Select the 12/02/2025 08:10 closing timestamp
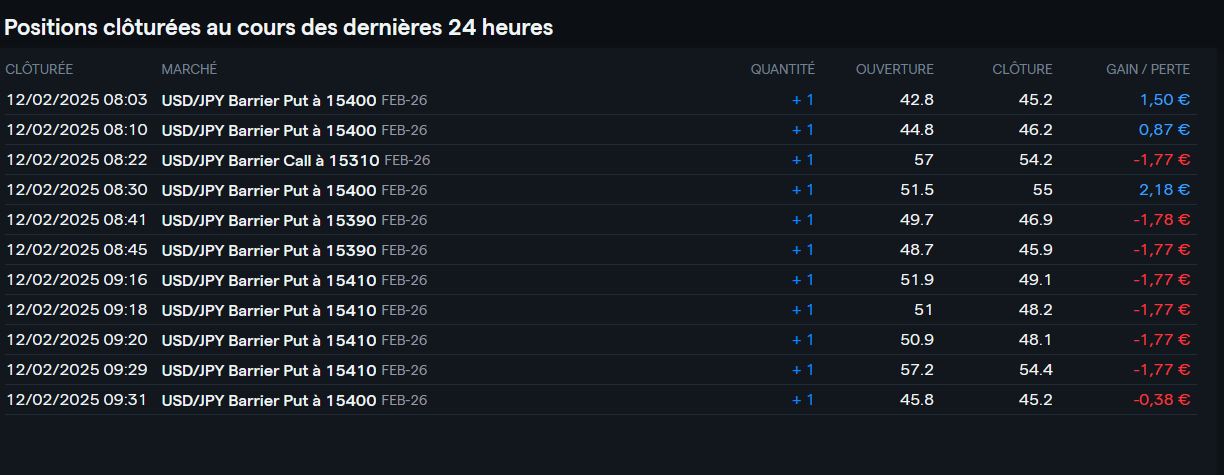 77,130
